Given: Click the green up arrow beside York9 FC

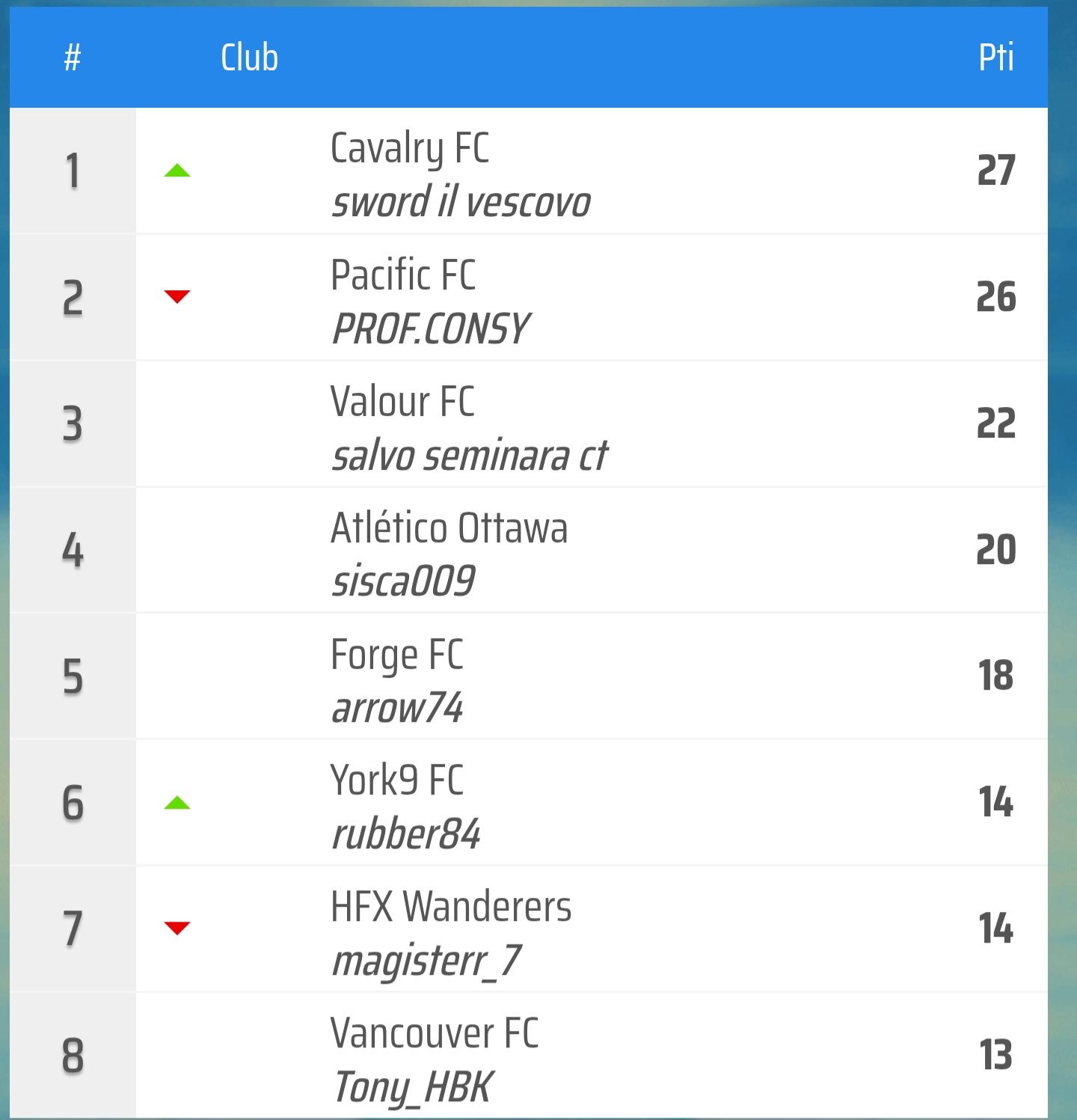Looking at the screenshot, I should (177, 803).
